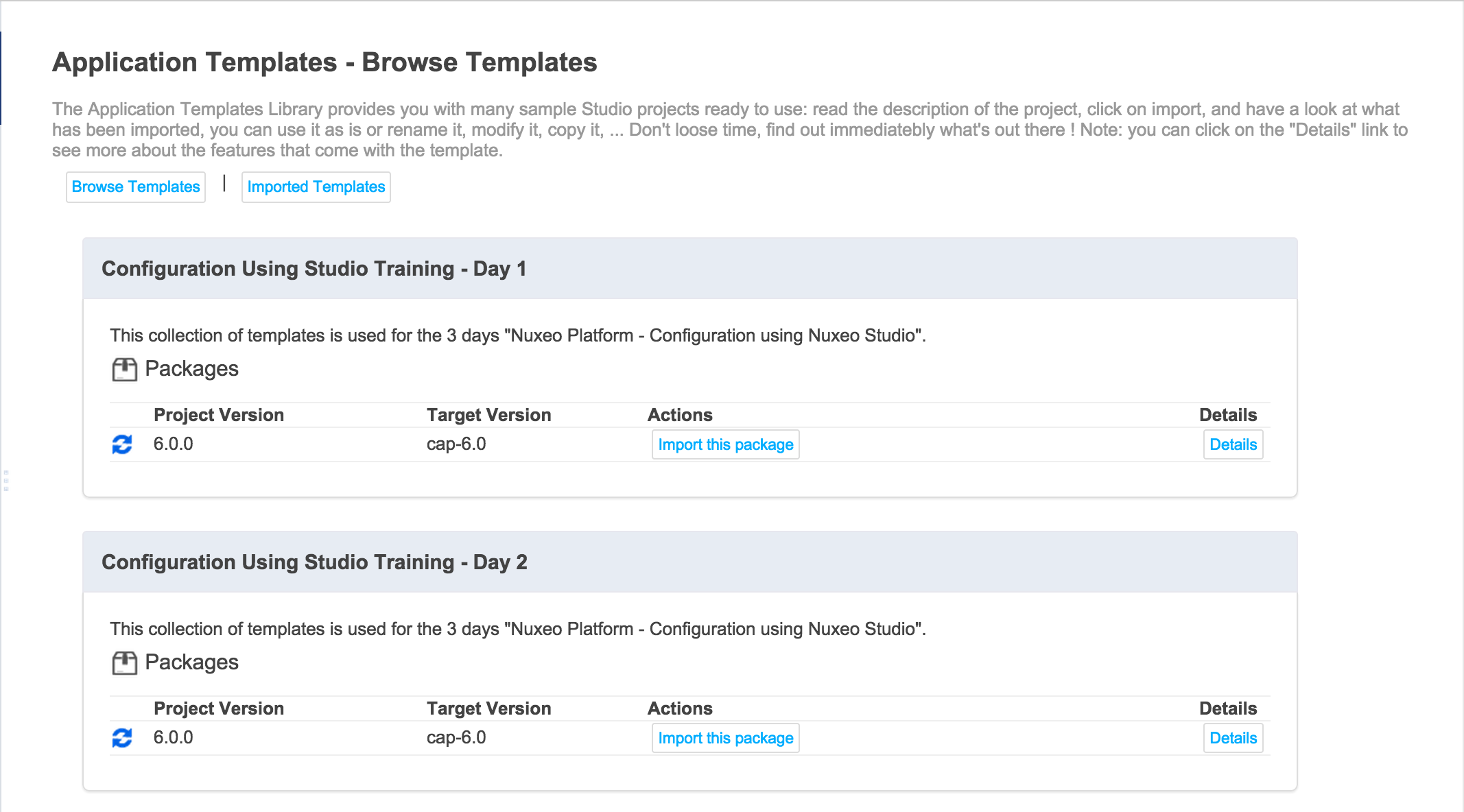Click the Project Version column header in Day 1
The image size is (1464, 812).
point(219,415)
